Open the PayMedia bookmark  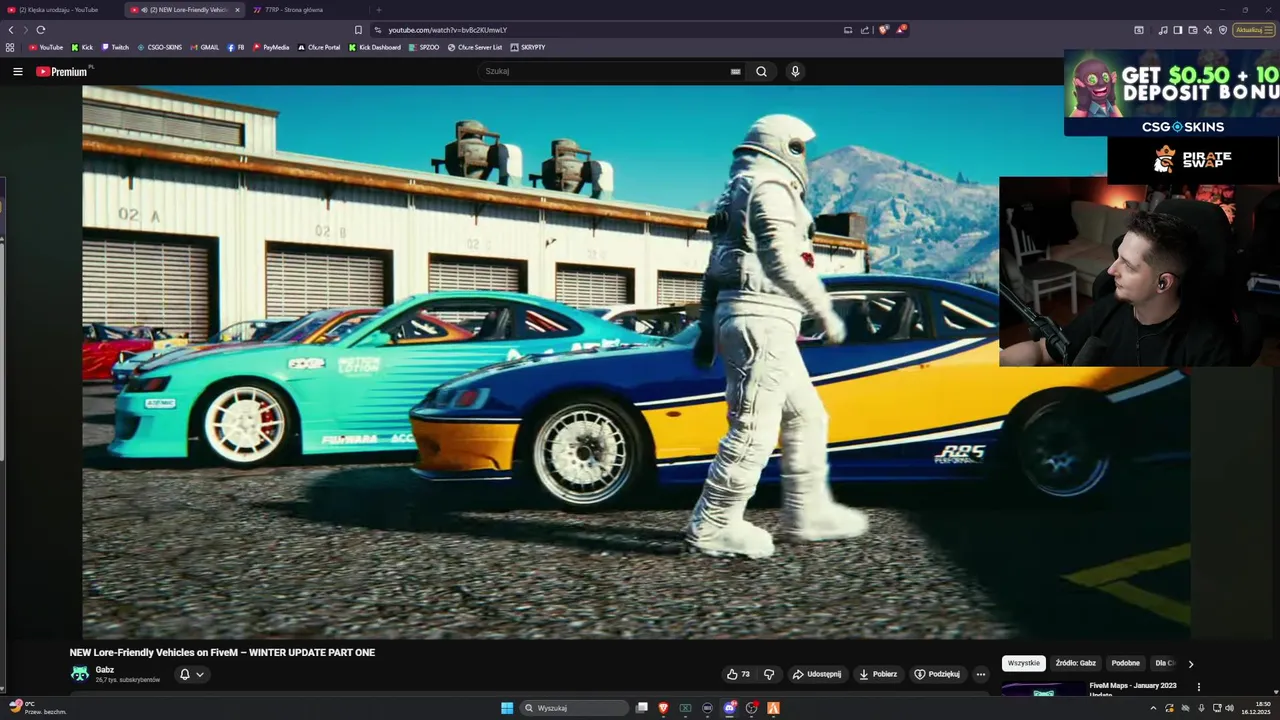[x=271, y=47]
